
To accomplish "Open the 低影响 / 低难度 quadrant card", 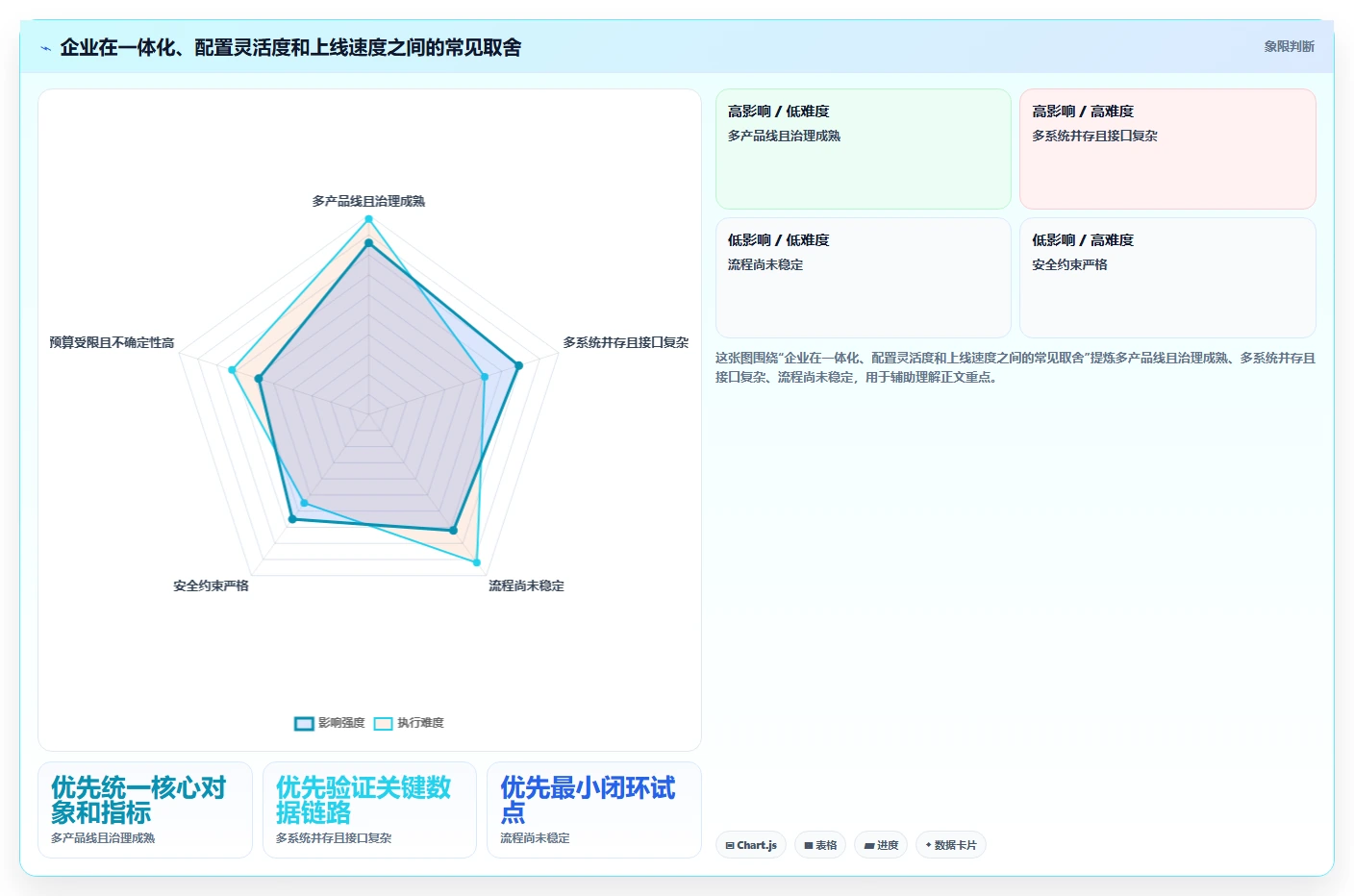I will (x=863, y=278).
